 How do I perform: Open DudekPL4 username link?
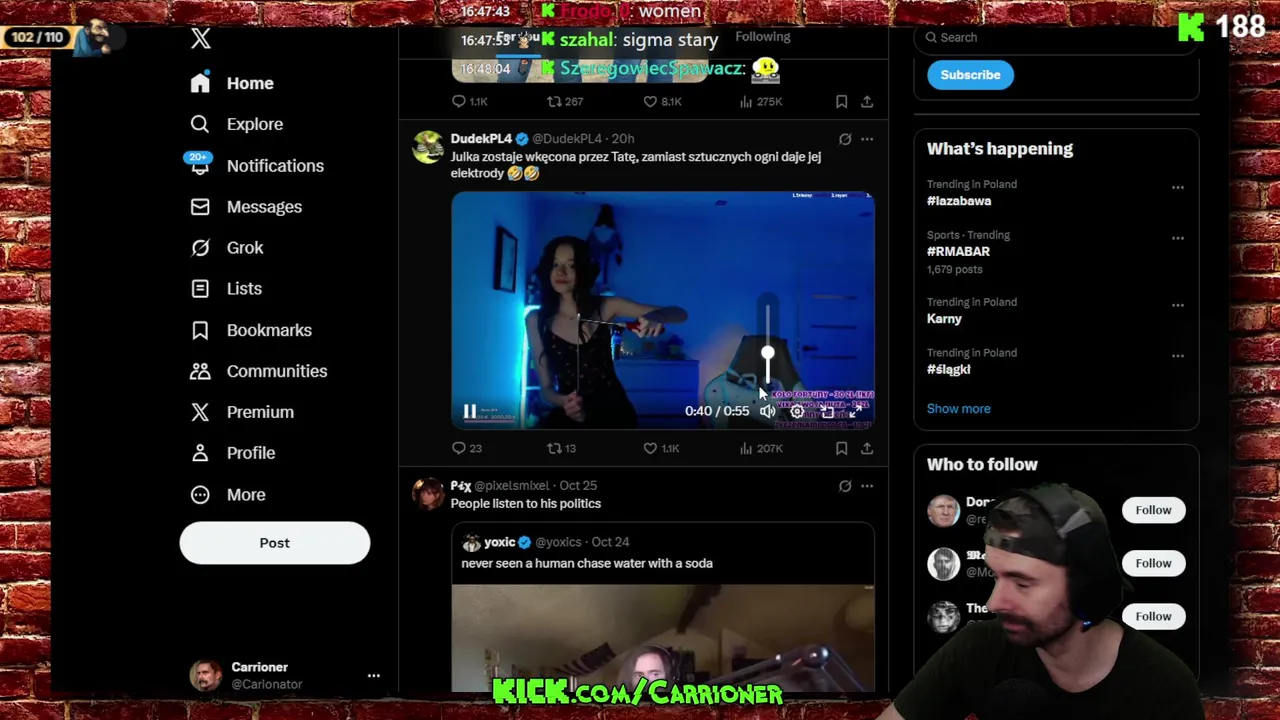[481, 139]
